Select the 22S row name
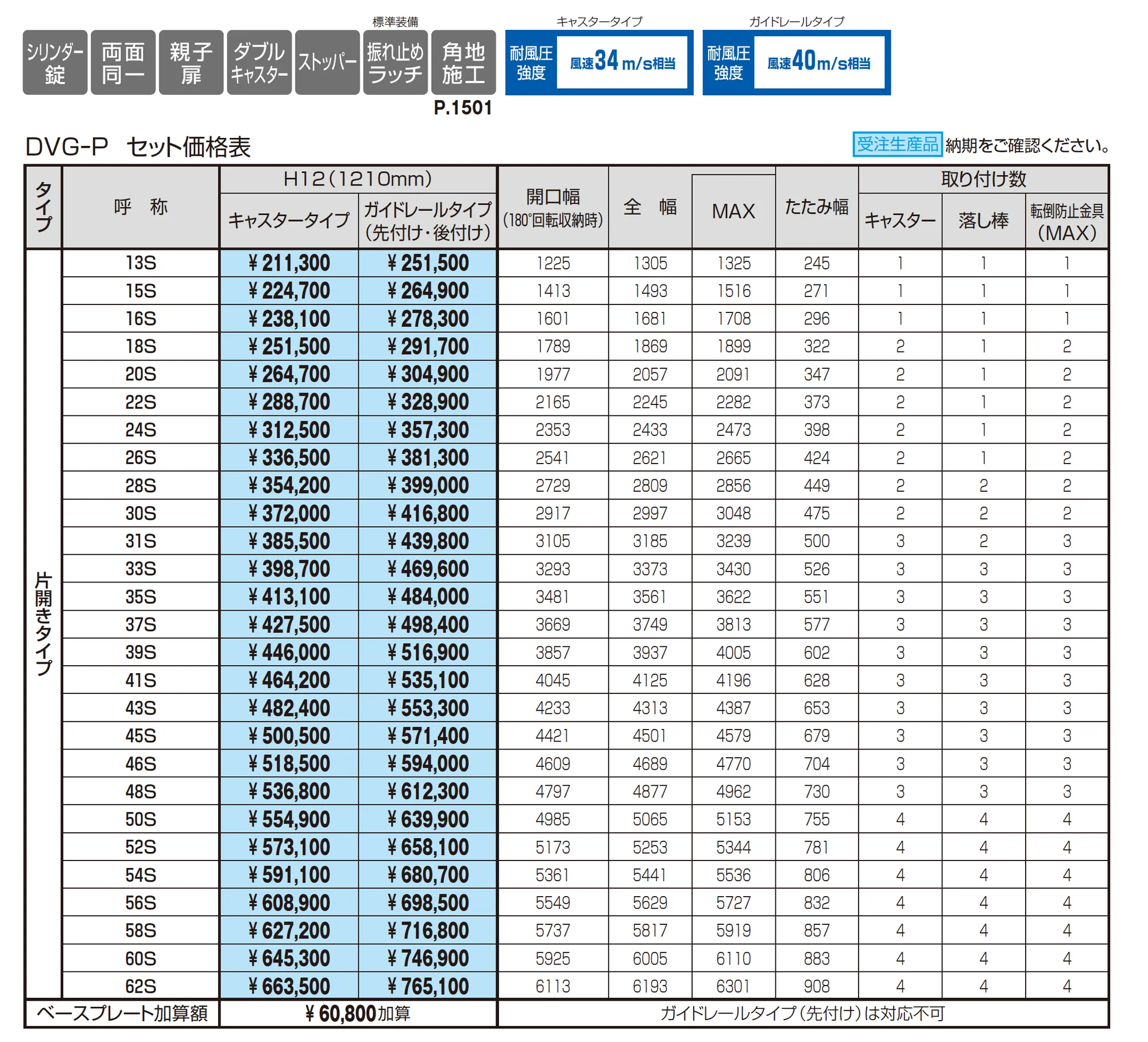 [x=141, y=402]
